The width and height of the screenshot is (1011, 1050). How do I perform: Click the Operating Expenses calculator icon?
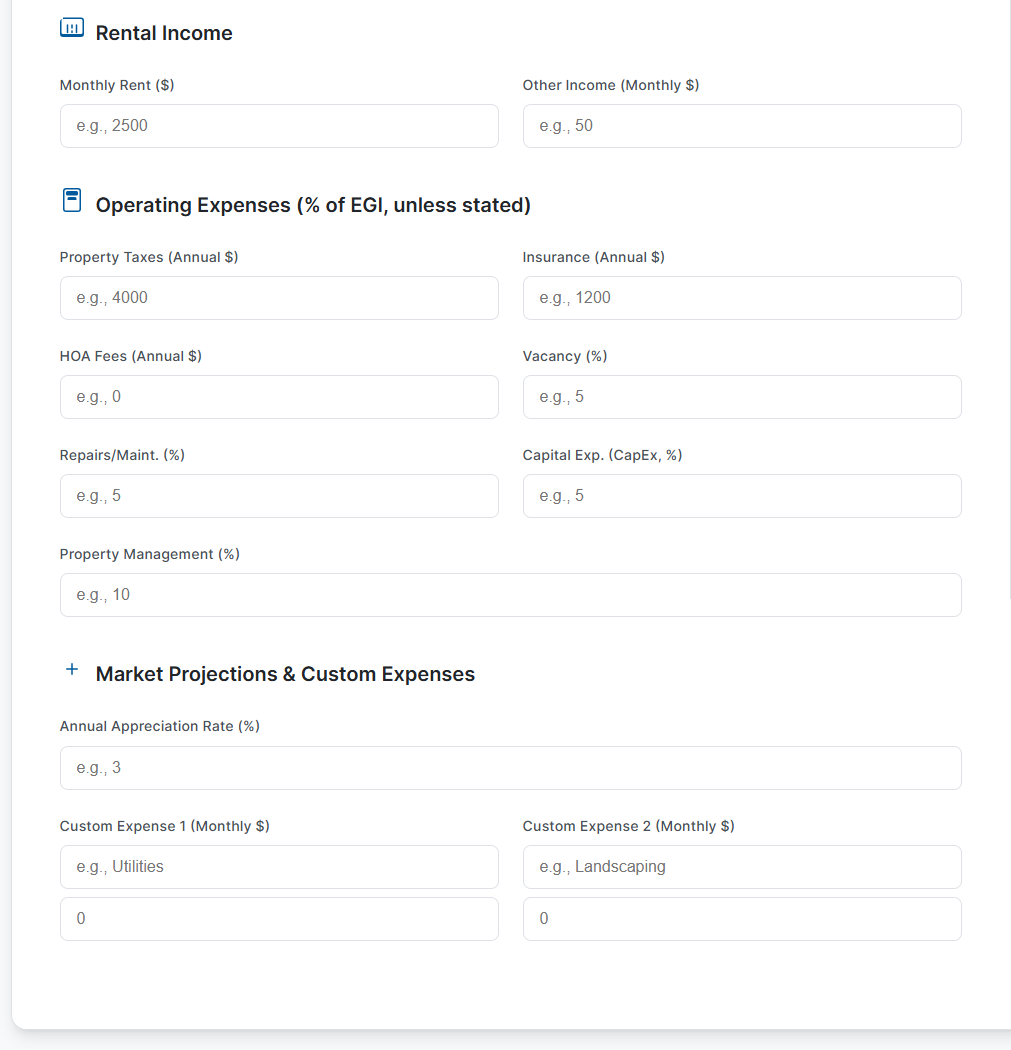[72, 200]
